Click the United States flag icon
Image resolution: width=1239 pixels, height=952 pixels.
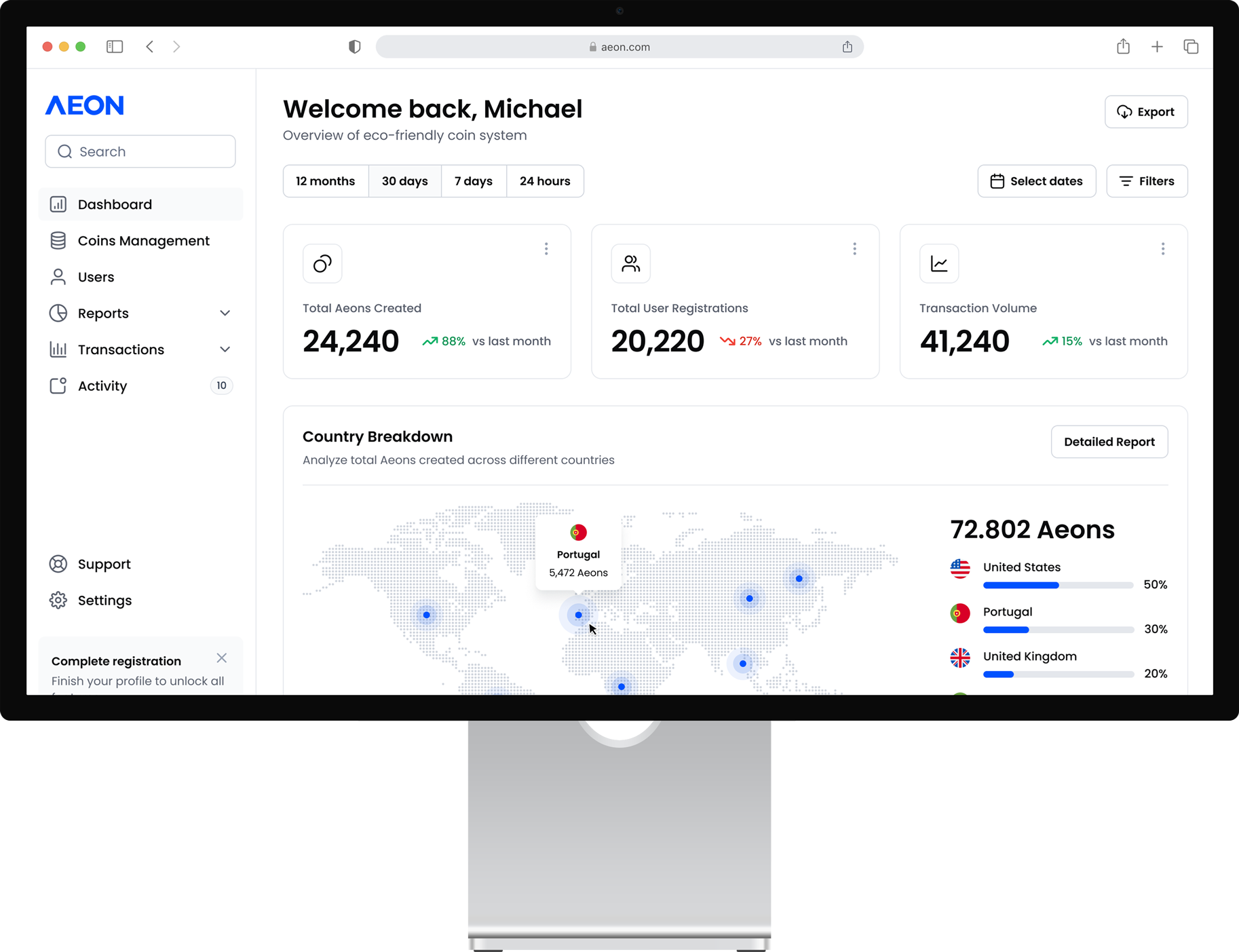[960, 569]
